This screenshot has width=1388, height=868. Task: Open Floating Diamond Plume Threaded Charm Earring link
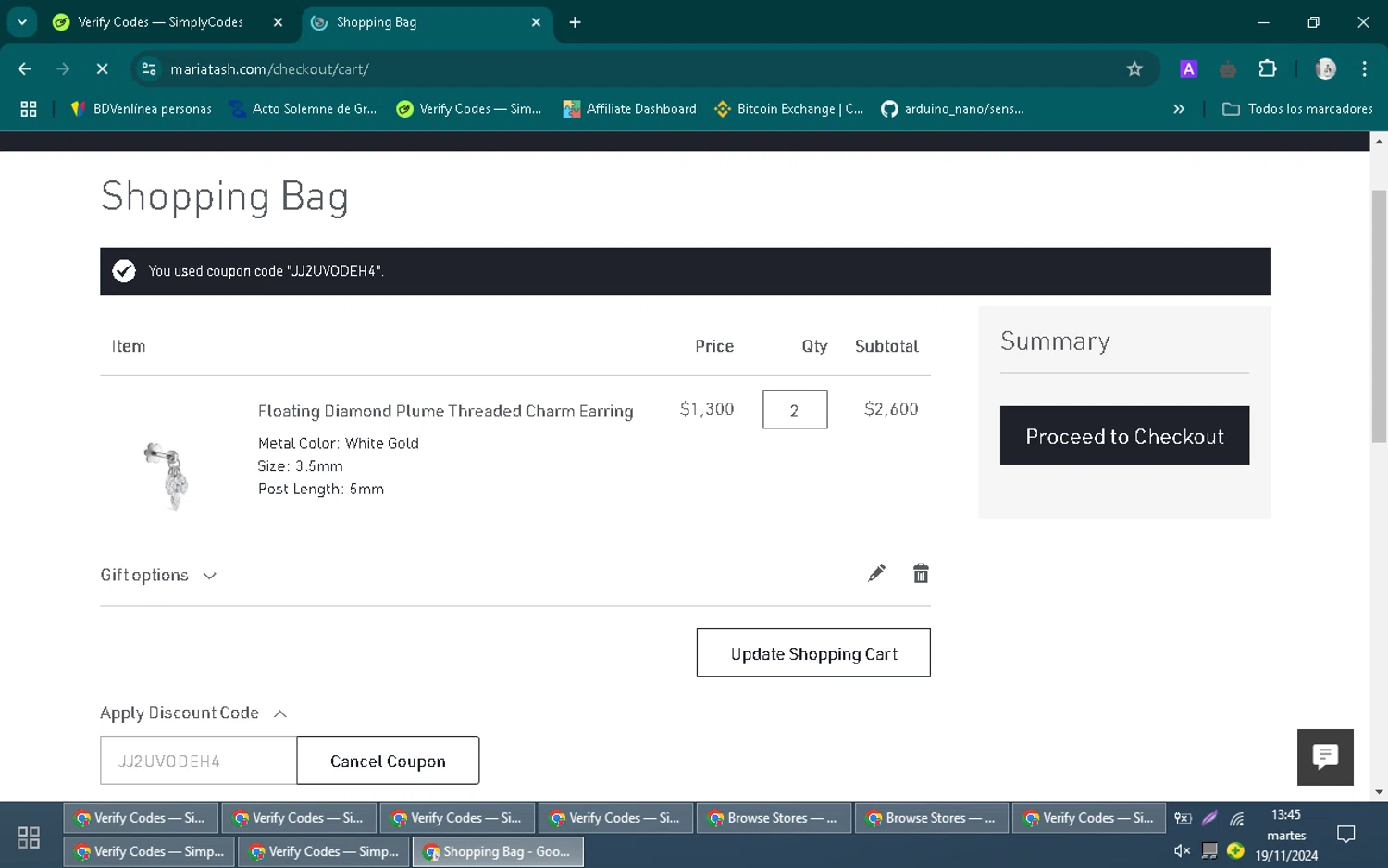445,411
